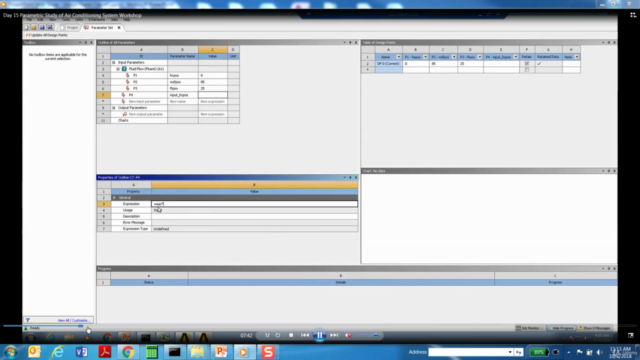The width and height of the screenshot is (640, 360).
Task: Open Google Chrome from taskbar
Action: (128, 352)
